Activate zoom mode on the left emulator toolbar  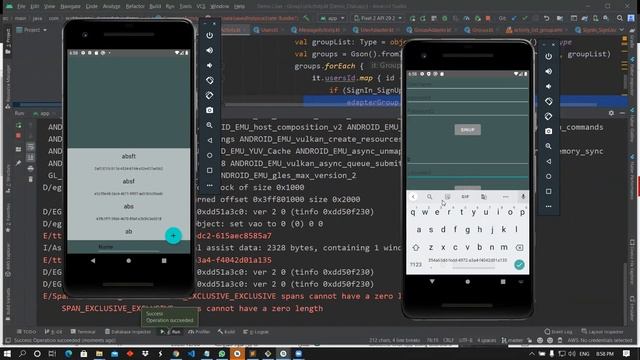point(209,125)
